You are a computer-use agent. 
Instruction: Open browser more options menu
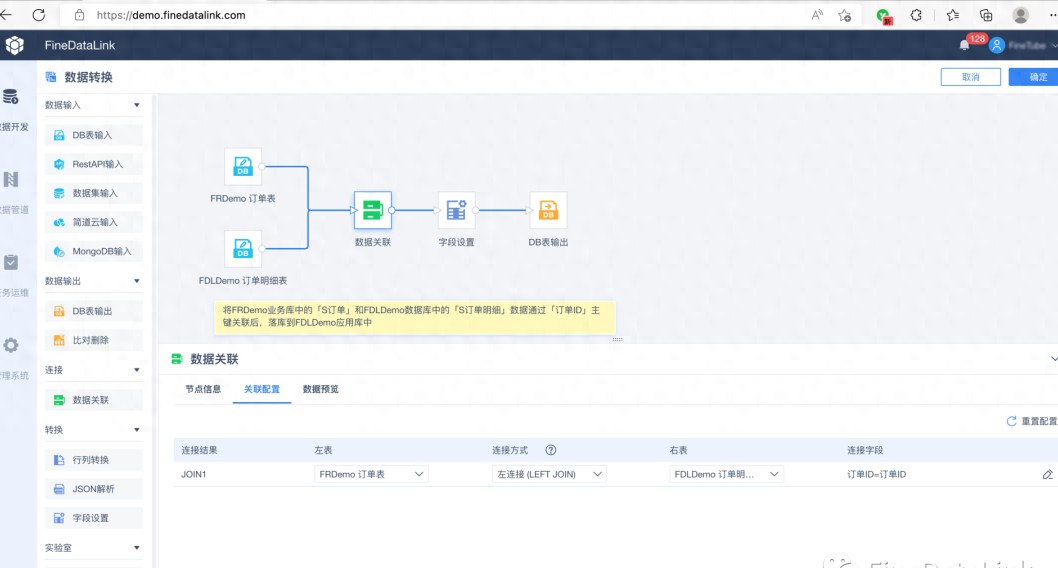(x=1052, y=15)
